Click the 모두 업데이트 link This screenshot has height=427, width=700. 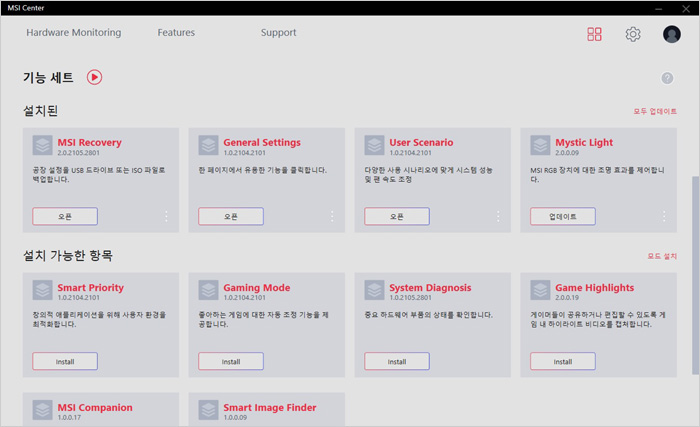654,111
